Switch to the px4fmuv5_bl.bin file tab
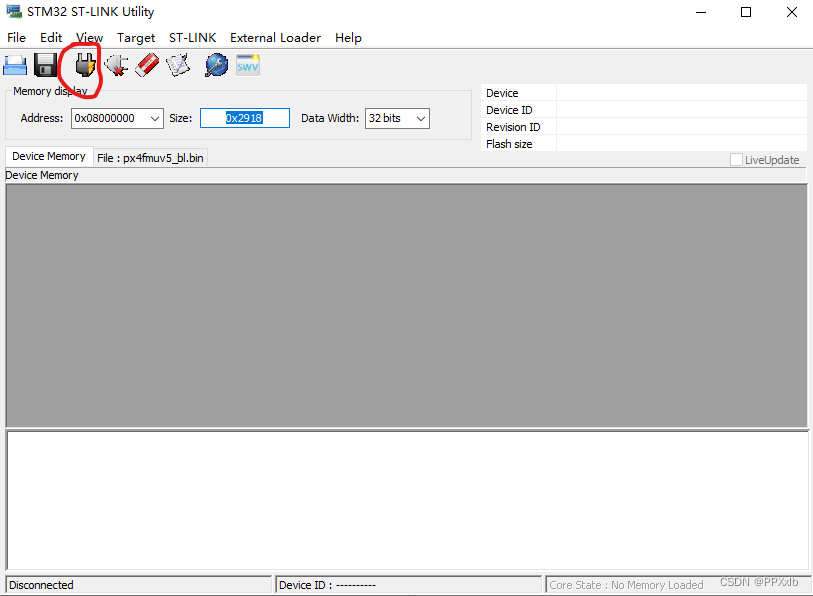 click(150, 157)
